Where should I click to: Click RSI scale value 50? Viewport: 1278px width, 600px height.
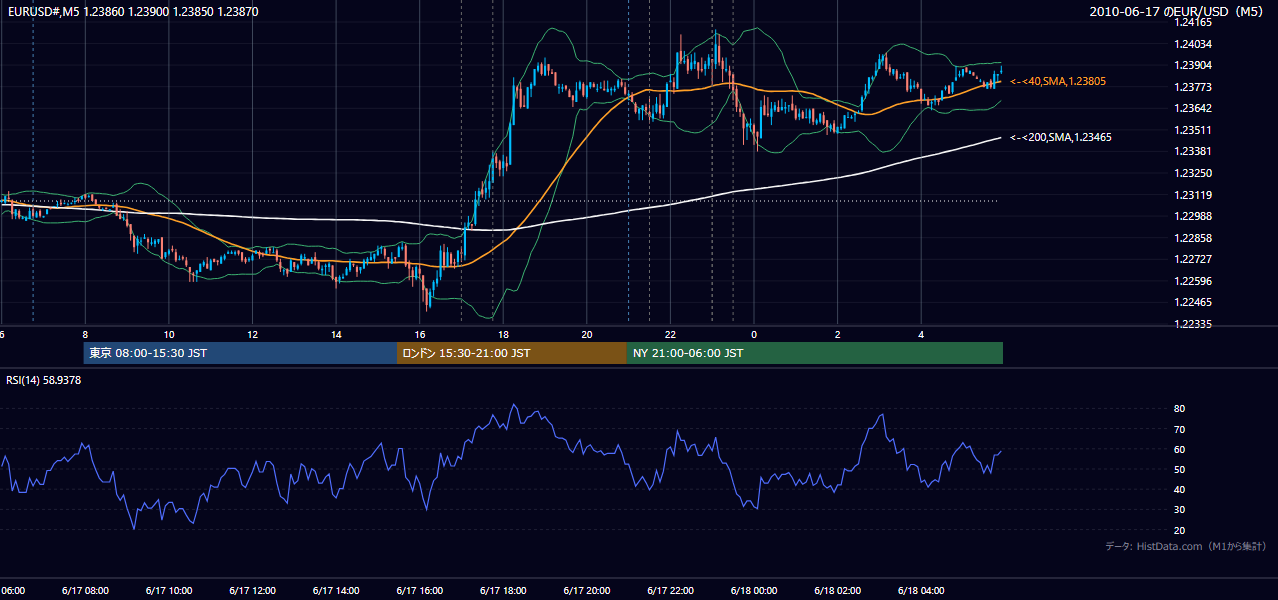(x=1180, y=469)
